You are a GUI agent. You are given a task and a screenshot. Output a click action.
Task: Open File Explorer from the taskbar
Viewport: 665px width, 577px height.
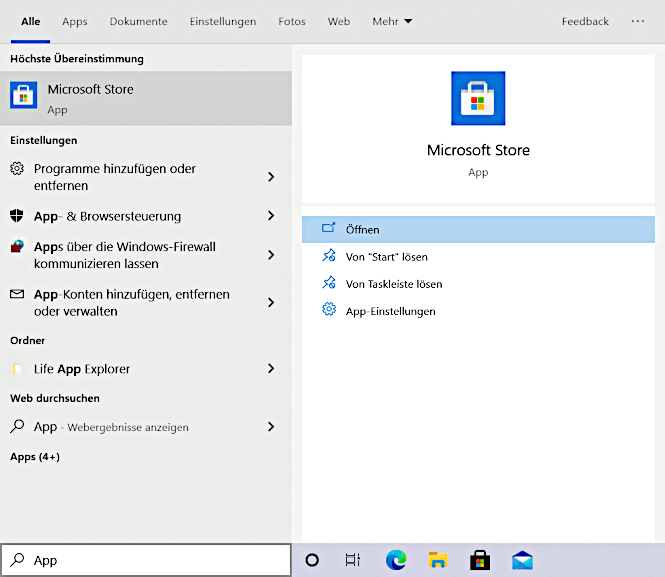[x=437, y=560]
